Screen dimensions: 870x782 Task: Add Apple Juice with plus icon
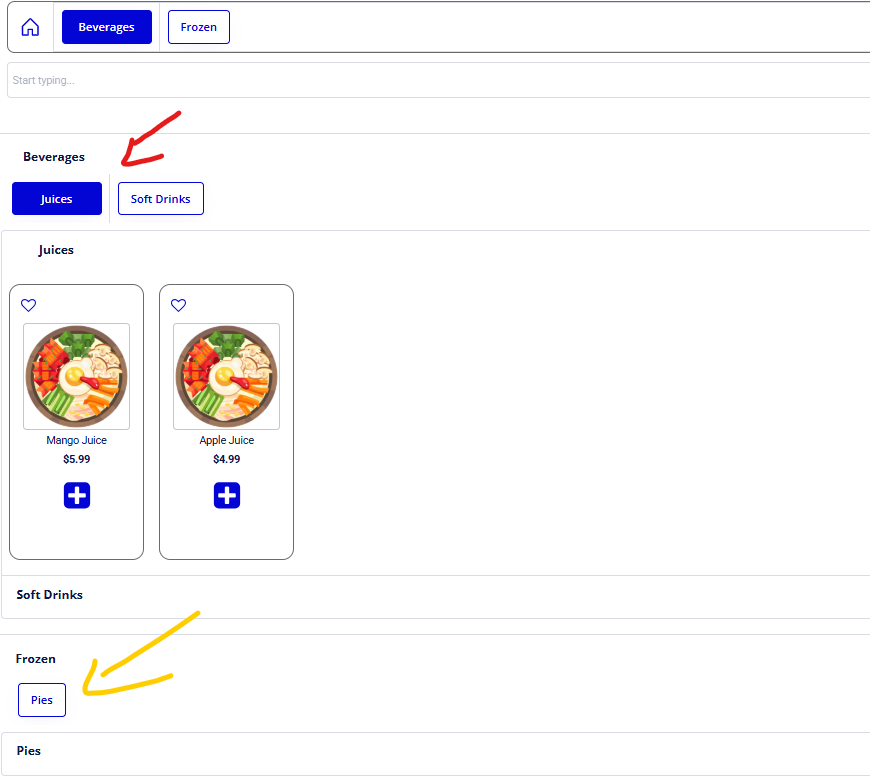(226, 495)
